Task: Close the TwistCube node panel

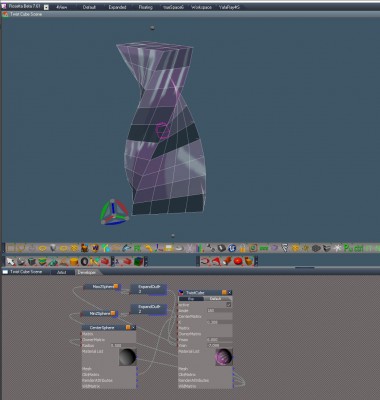Action: coord(229,292)
